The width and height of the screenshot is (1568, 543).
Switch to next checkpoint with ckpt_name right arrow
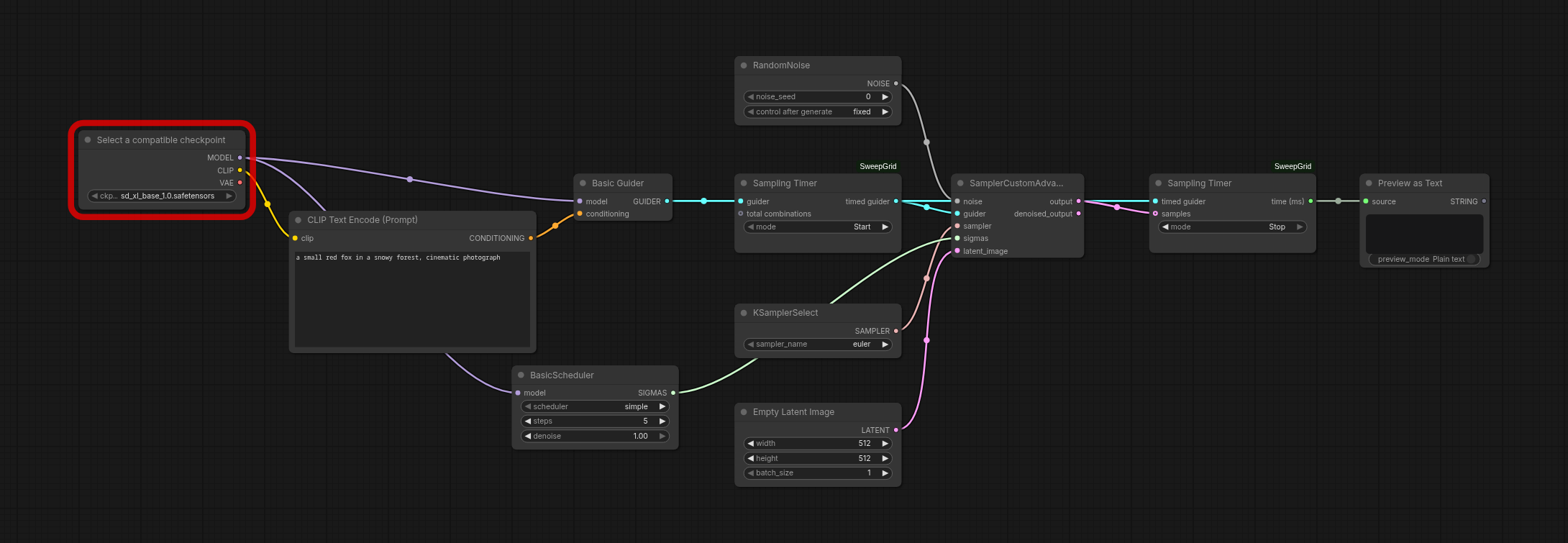[229, 196]
